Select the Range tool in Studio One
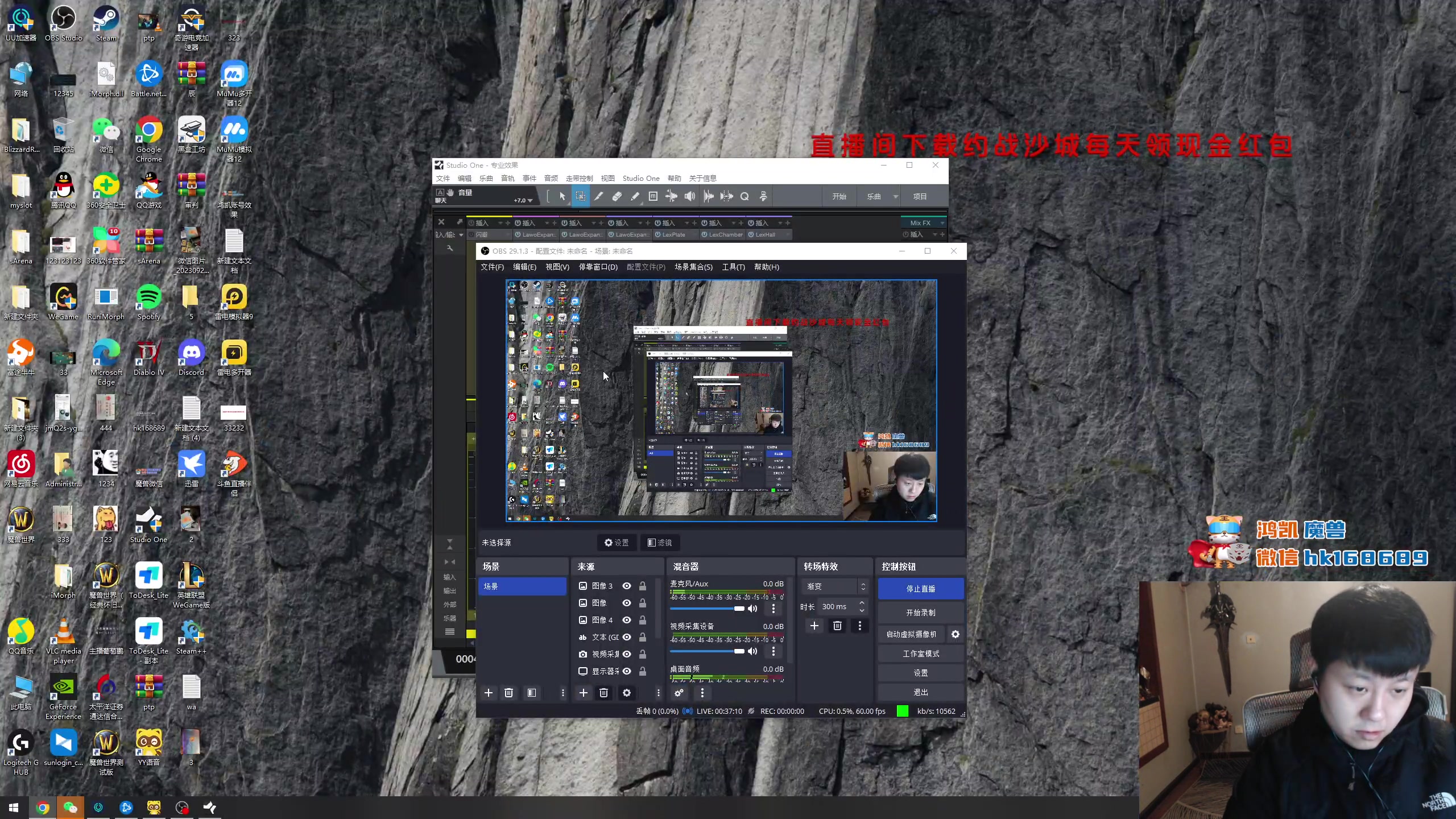 click(x=580, y=196)
